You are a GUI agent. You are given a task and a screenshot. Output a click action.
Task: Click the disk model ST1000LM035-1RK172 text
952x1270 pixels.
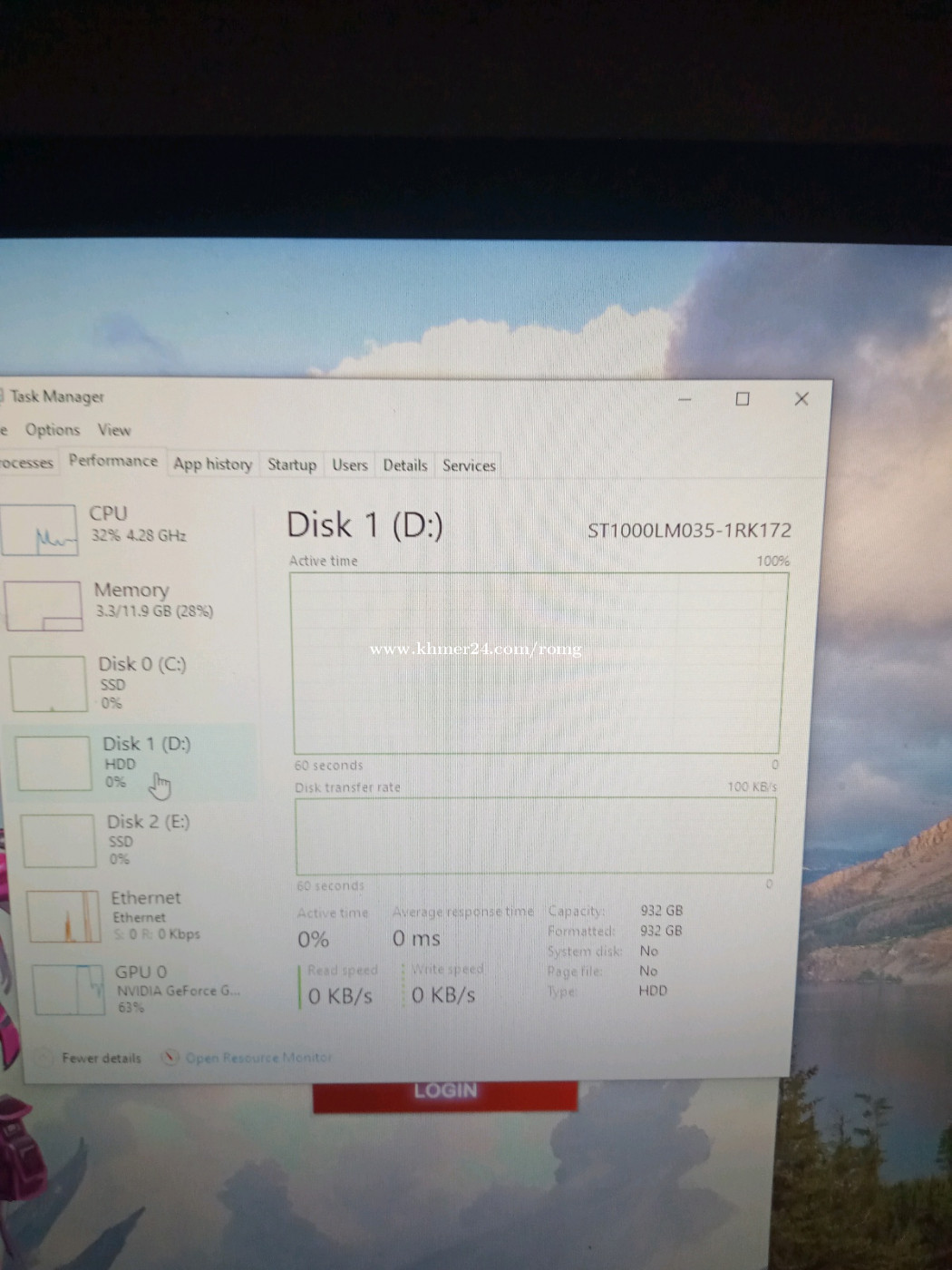pyautogui.click(x=689, y=531)
